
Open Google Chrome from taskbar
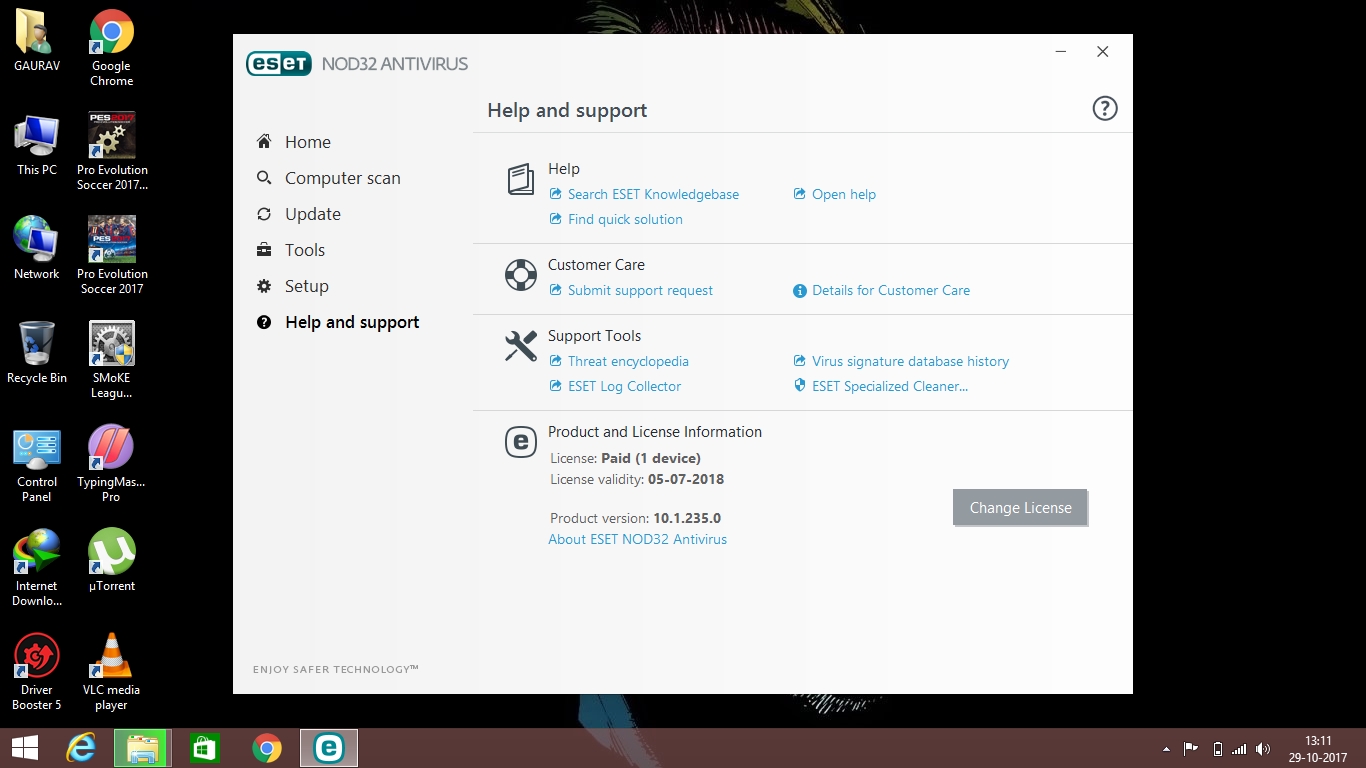266,748
